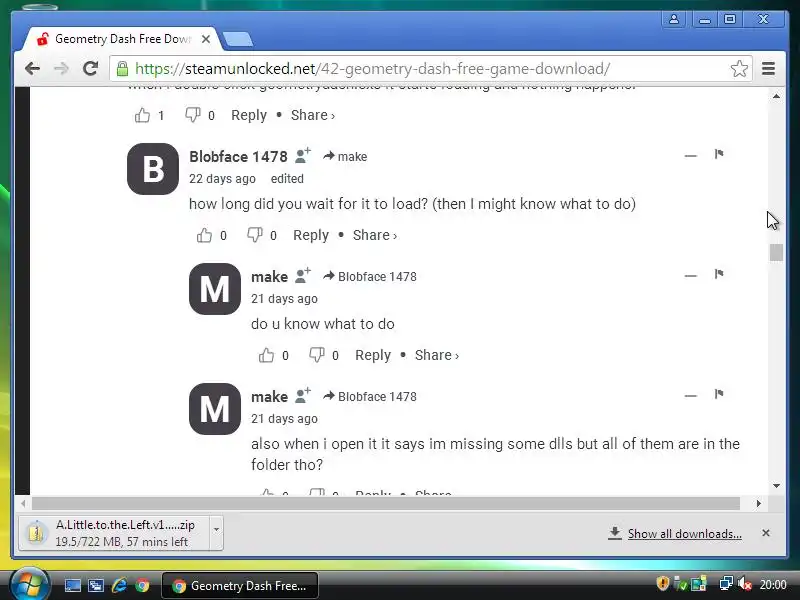The width and height of the screenshot is (800, 600).
Task: Click the vertical scrollbar thumb
Action: [776, 253]
